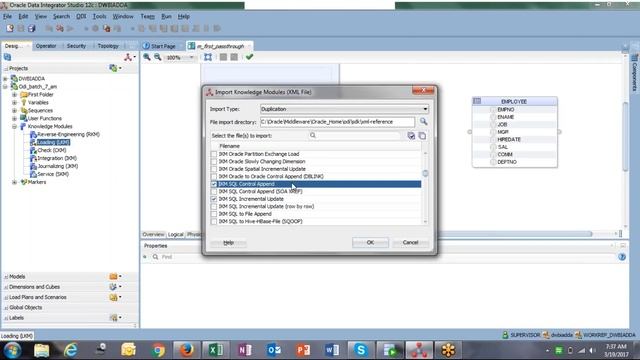Open OneNote from the taskbar
The width and height of the screenshot is (640, 360).
pyautogui.click(x=245, y=350)
